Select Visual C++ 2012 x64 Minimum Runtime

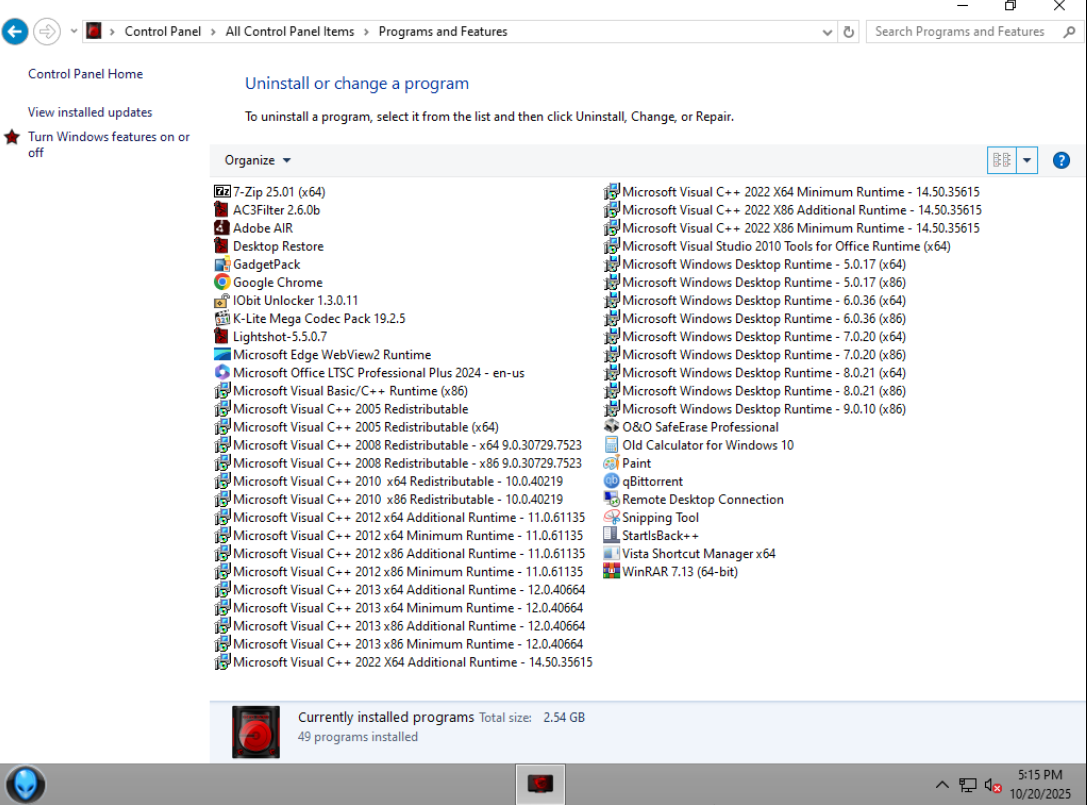point(399,535)
